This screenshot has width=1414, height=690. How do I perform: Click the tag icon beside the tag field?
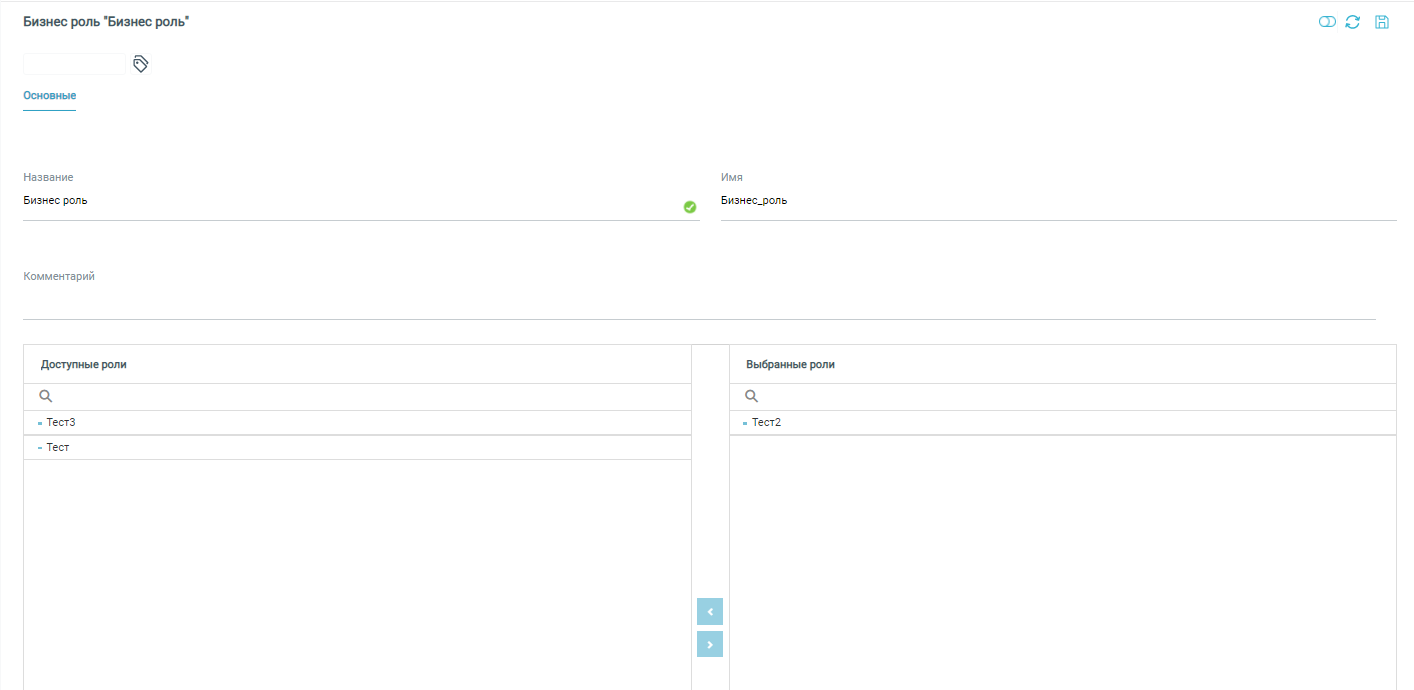141,64
